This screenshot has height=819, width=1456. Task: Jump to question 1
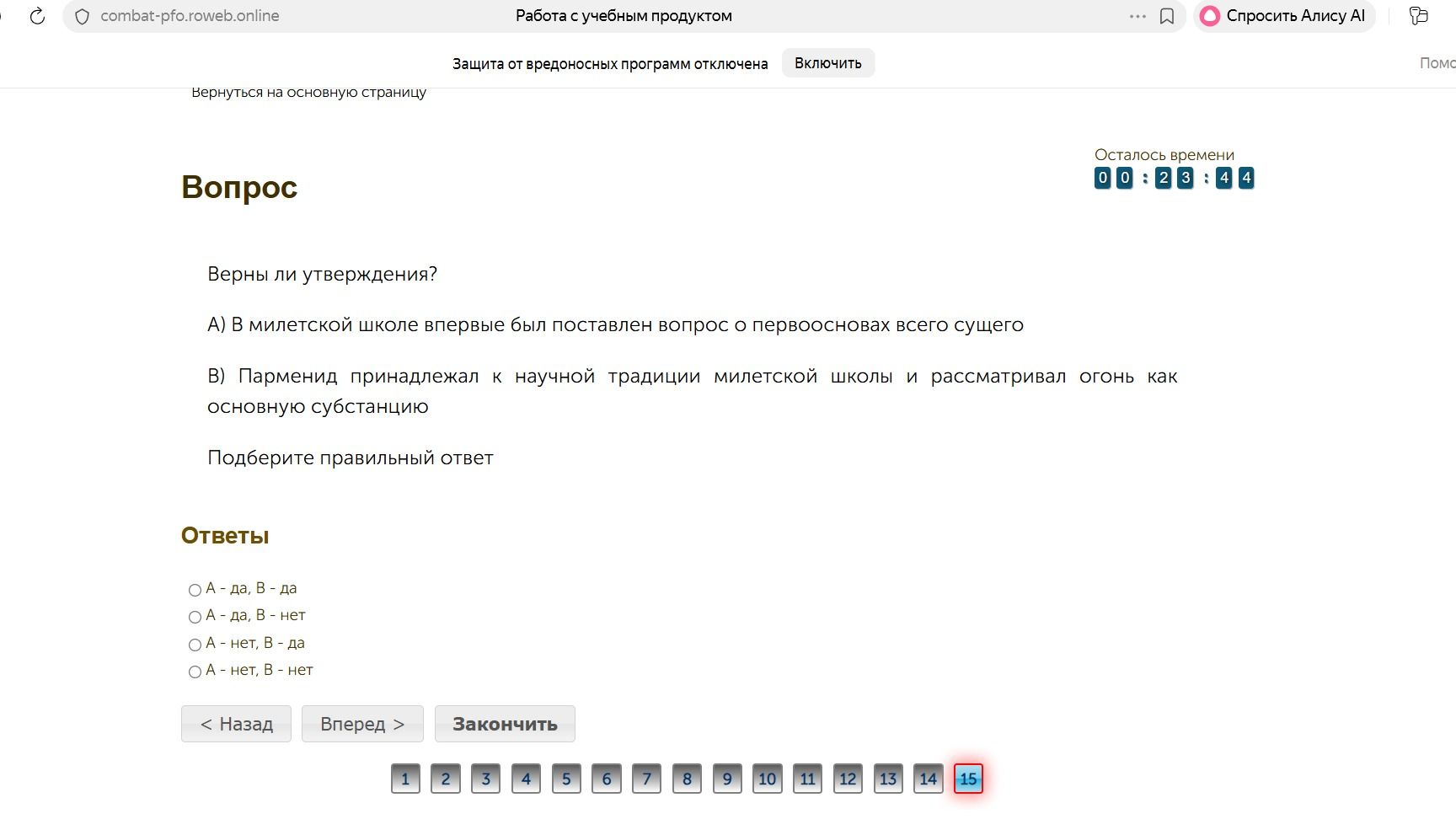coord(405,779)
